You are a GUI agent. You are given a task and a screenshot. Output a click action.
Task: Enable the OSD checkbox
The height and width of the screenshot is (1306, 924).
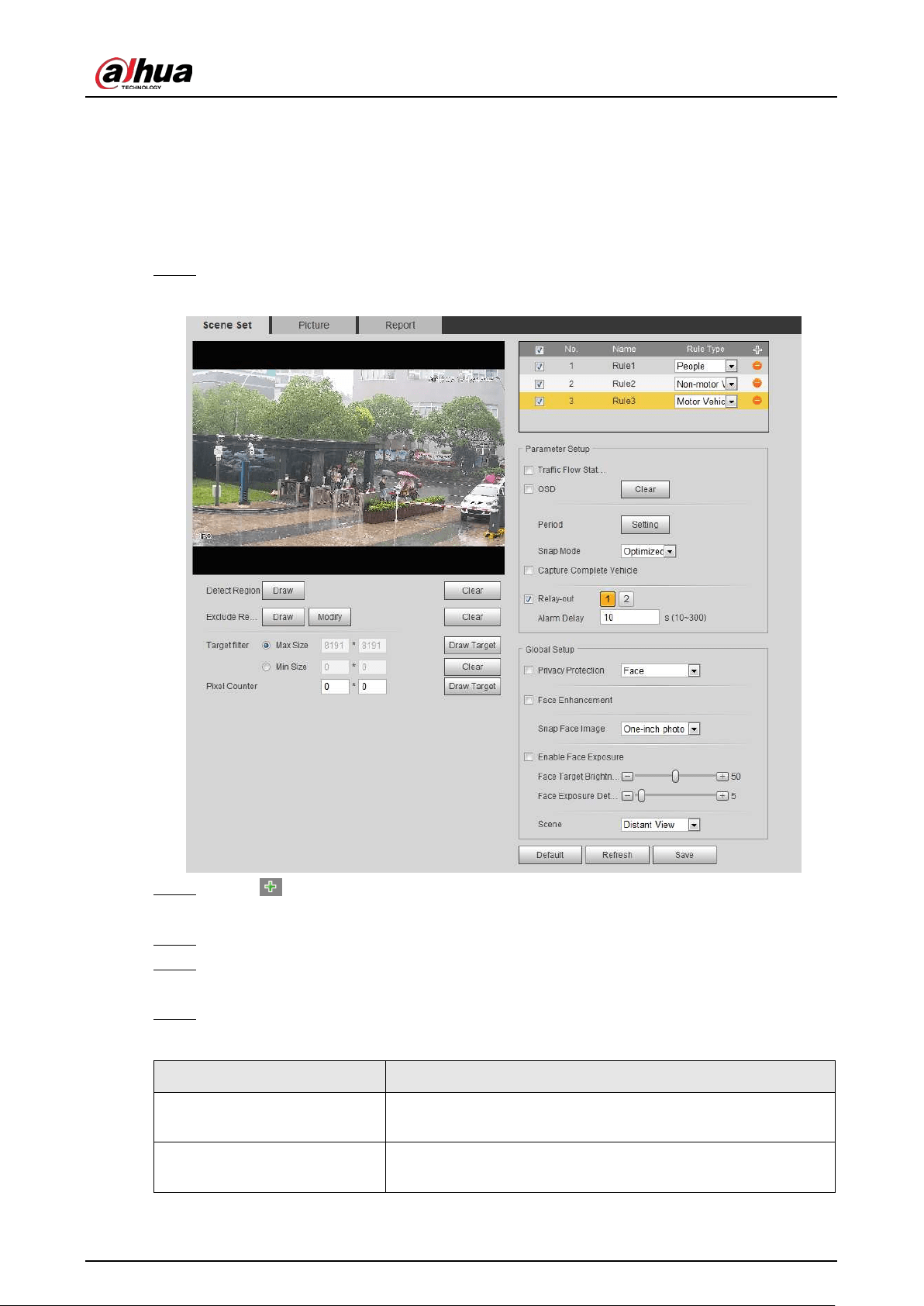(529, 489)
